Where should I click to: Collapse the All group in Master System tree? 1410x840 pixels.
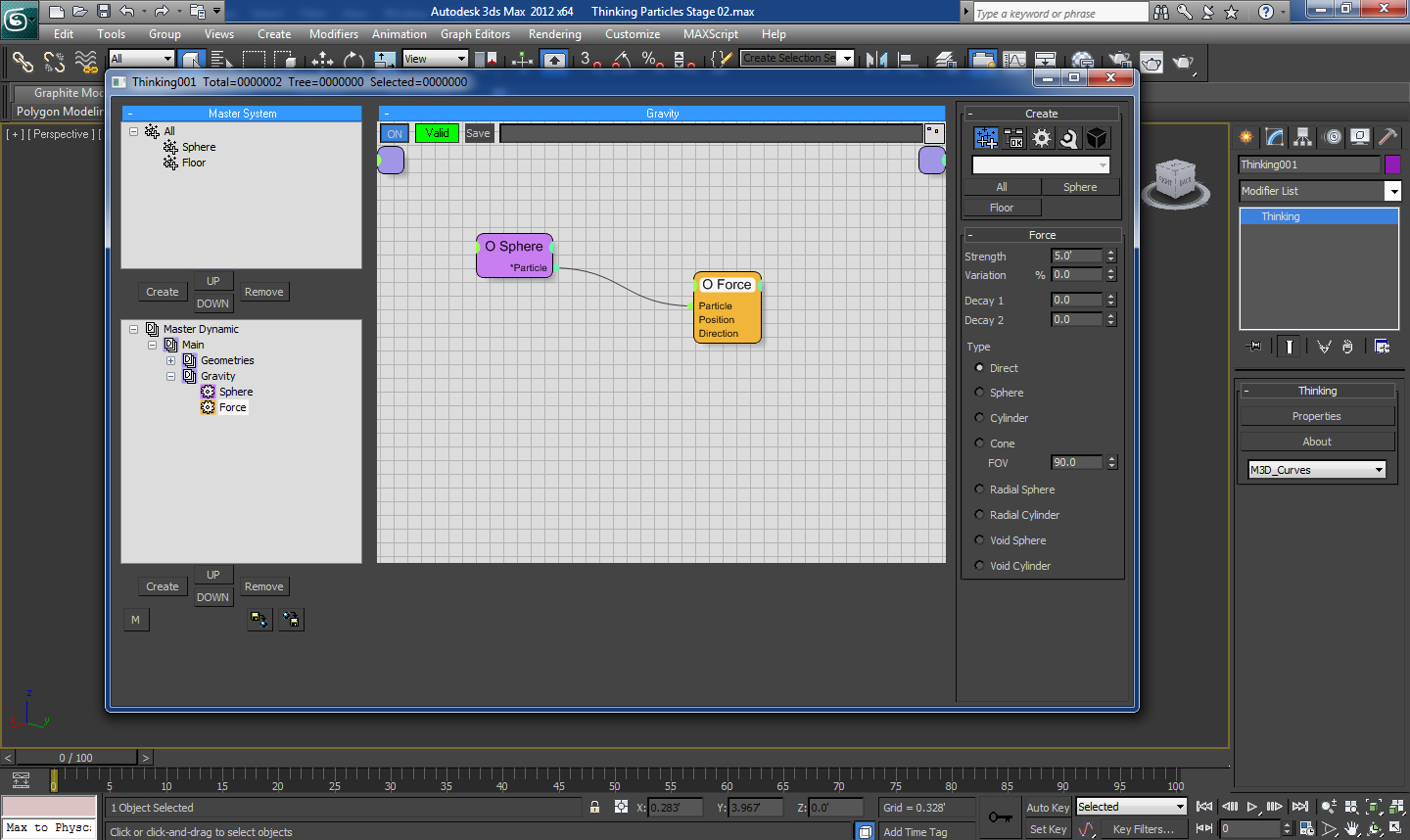point(134,131)
